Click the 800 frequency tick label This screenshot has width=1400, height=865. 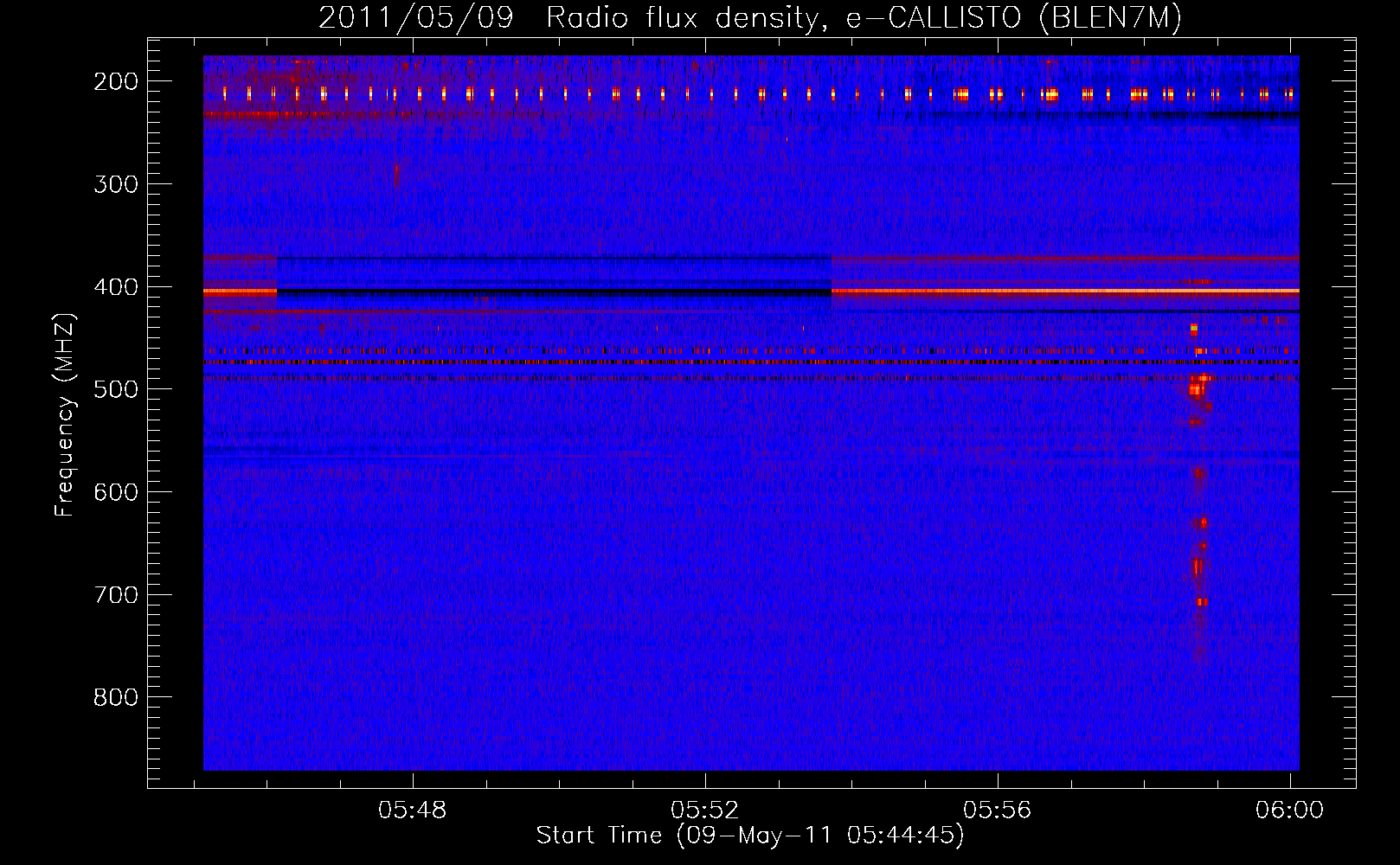coord(116,697)
